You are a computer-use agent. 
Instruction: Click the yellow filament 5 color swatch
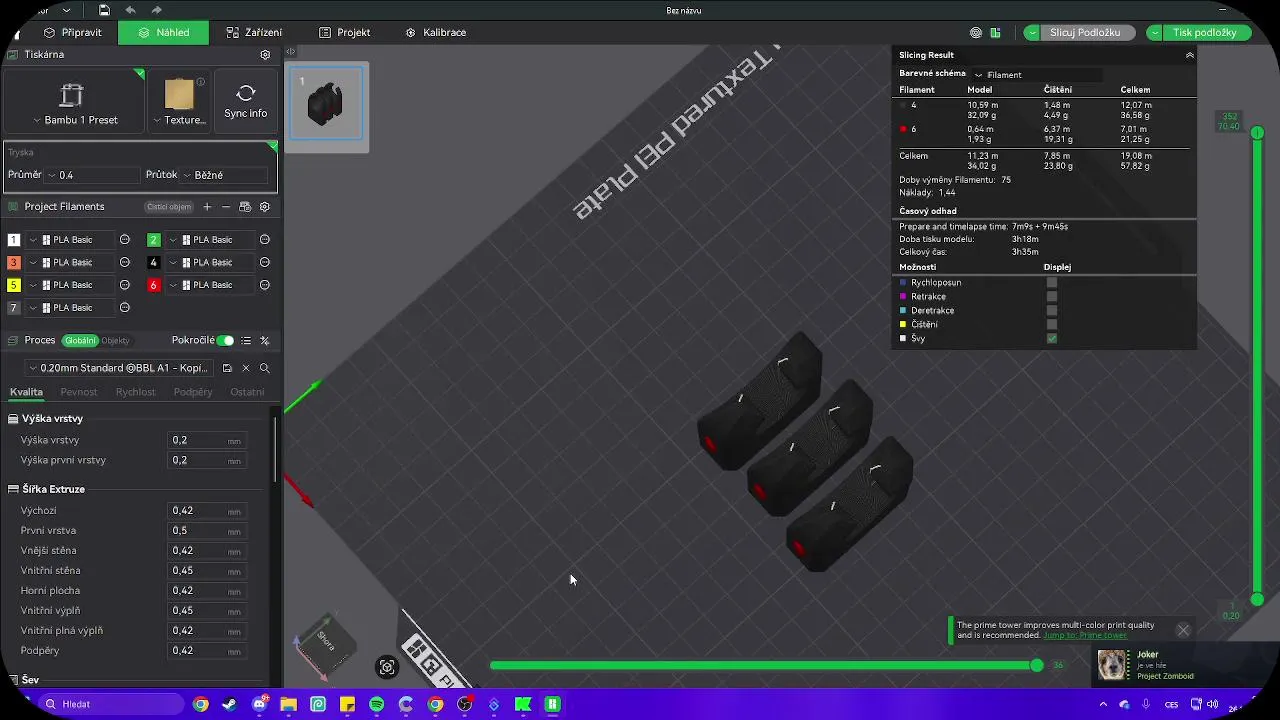click(x=13, y=285)
